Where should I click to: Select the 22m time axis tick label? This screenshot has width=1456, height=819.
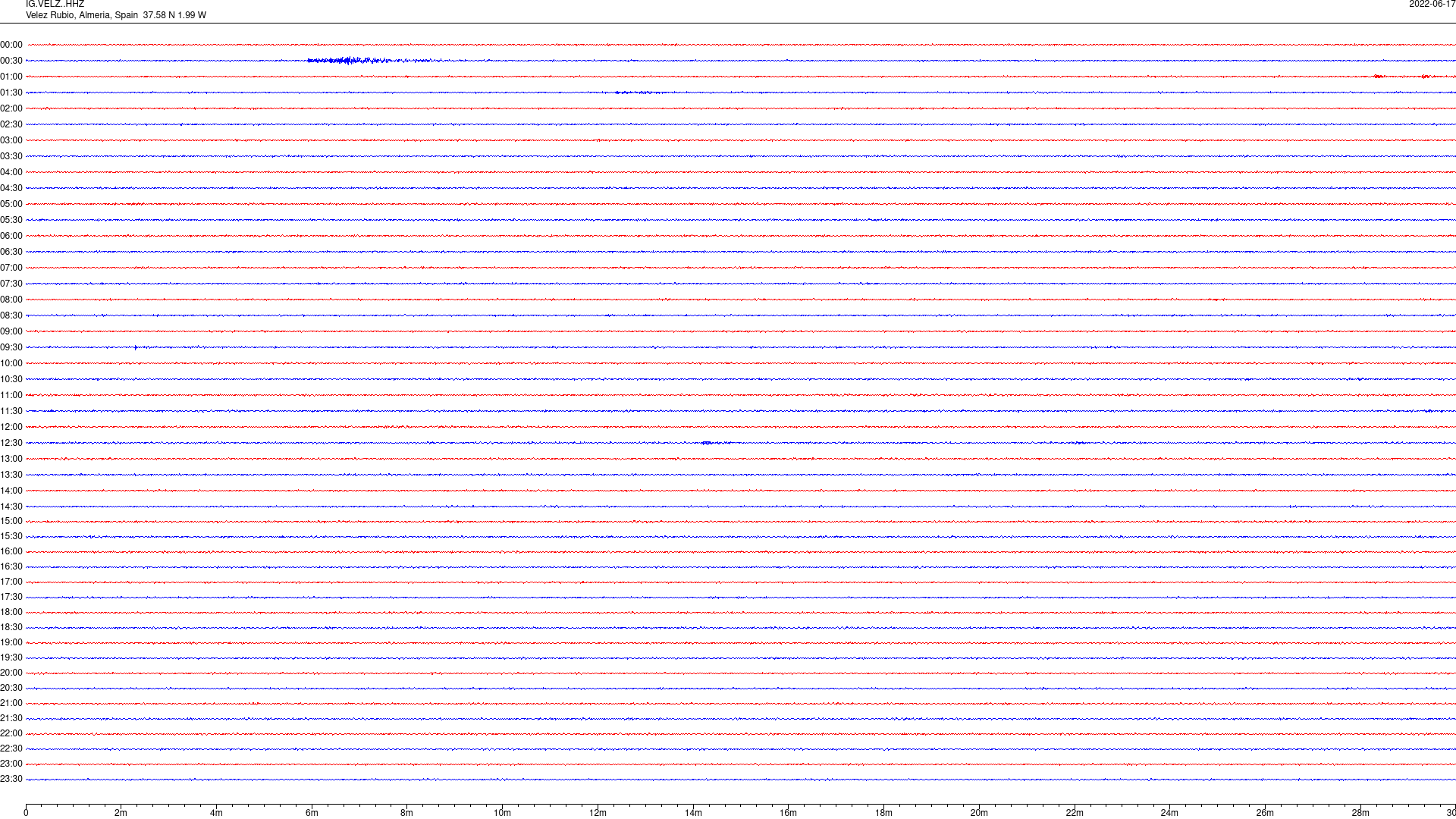point(1075,813)
